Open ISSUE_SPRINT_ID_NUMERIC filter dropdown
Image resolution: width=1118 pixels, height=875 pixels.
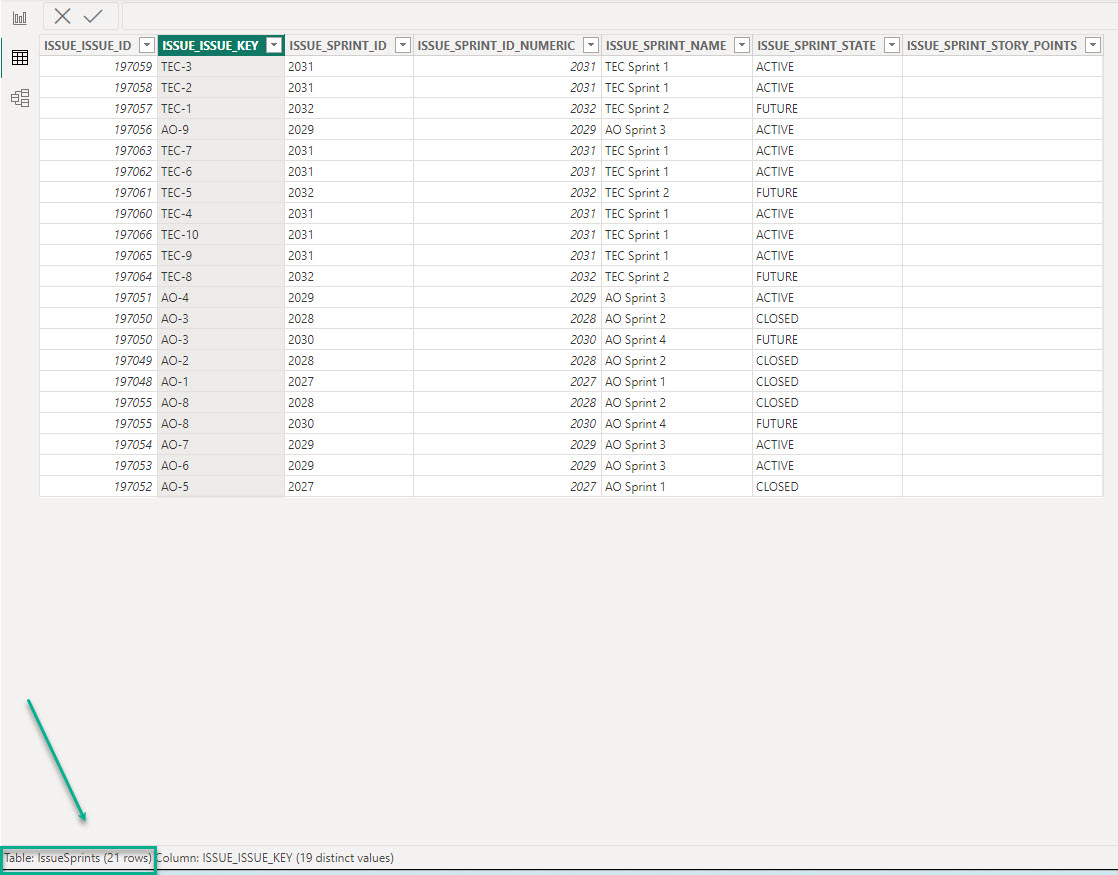590,45
